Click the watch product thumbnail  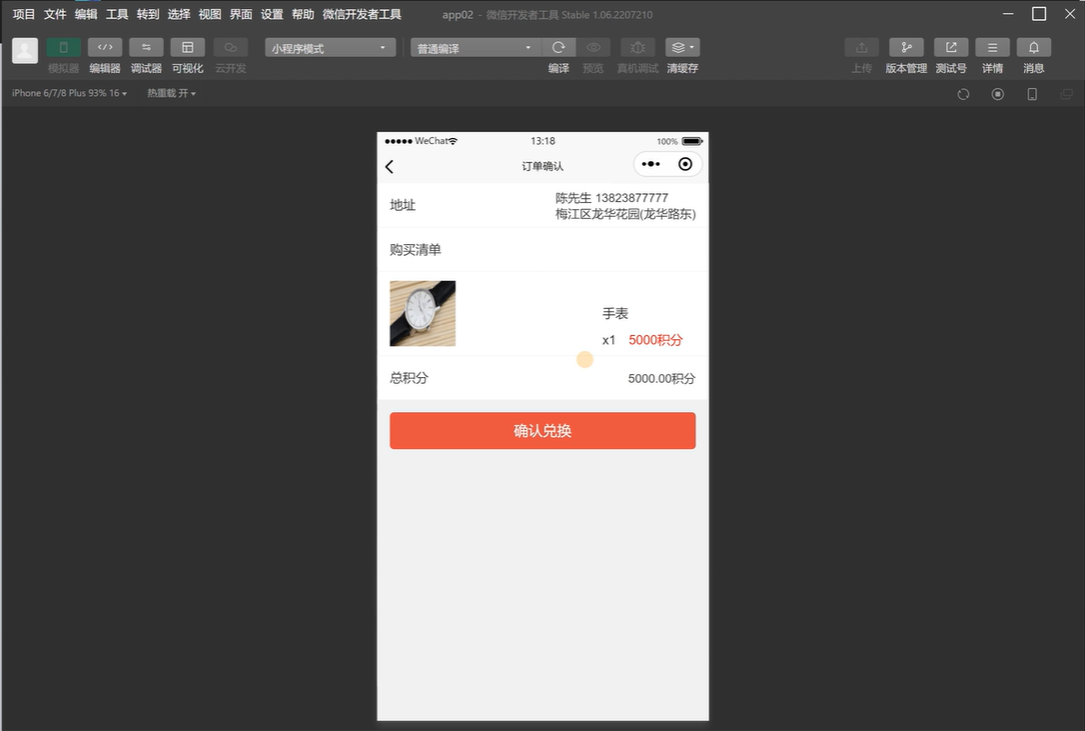[x=422, y=314]
